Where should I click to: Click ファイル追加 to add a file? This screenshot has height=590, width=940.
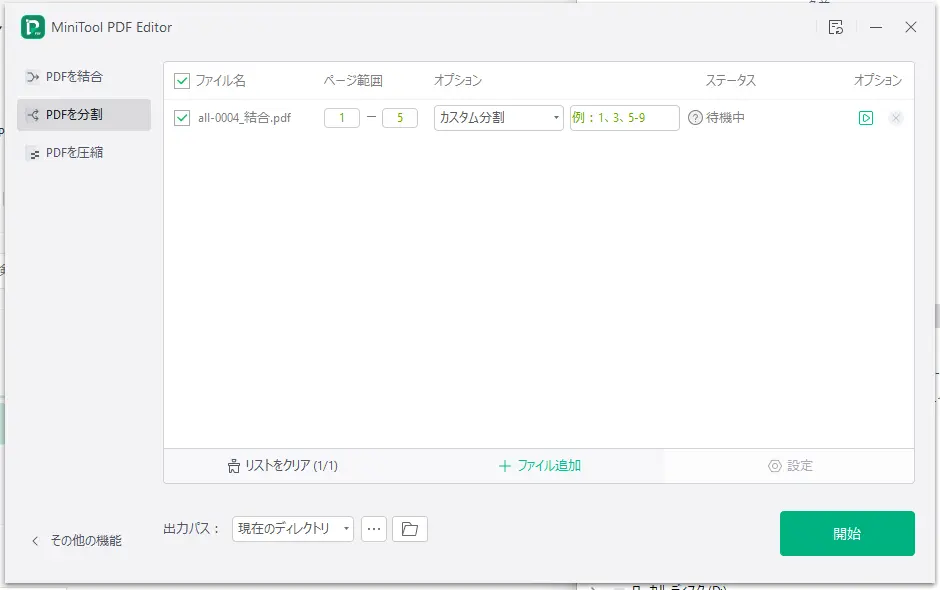tap(540, 466)
